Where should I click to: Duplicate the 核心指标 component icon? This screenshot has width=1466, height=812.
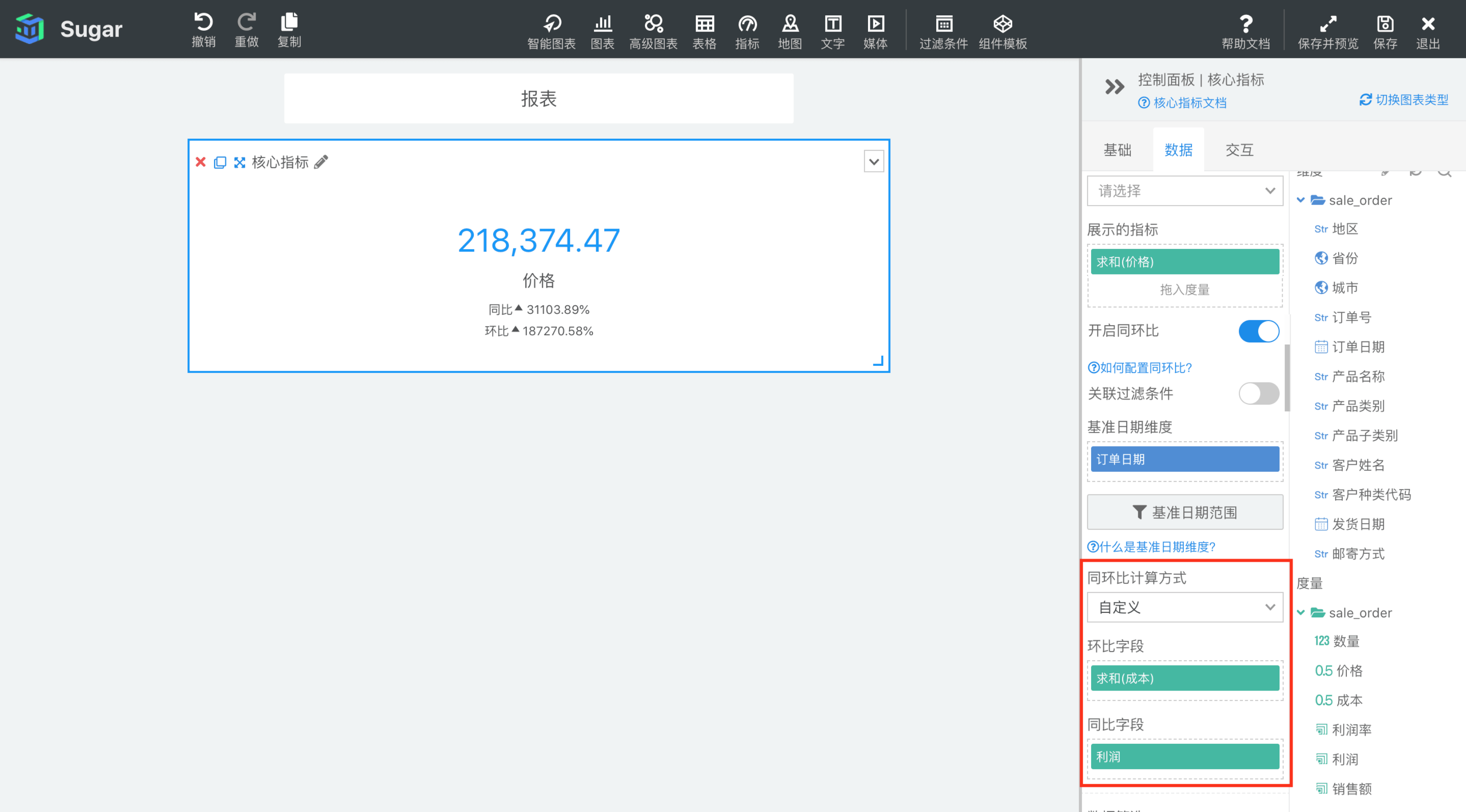(x=219, y=162)
